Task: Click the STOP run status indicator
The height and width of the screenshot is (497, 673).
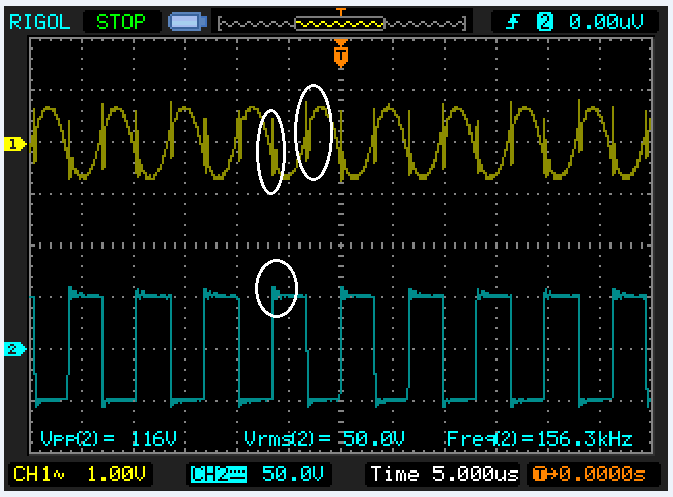Action: point(121,22)
